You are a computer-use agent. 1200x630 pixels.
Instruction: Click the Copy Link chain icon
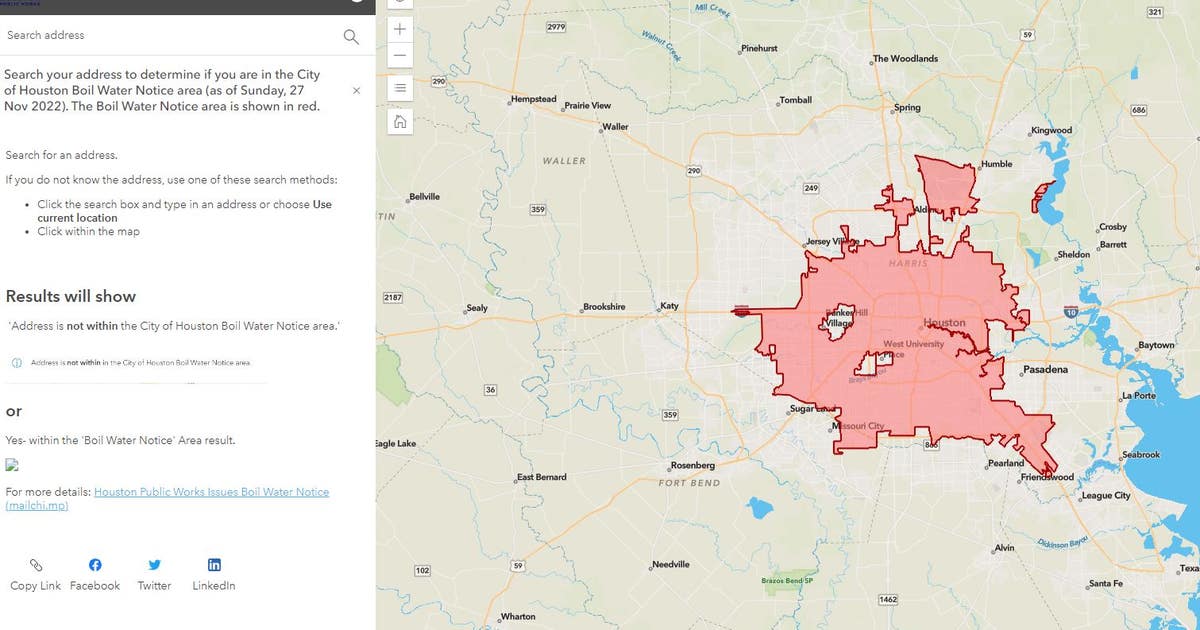(x=36, y=565)
